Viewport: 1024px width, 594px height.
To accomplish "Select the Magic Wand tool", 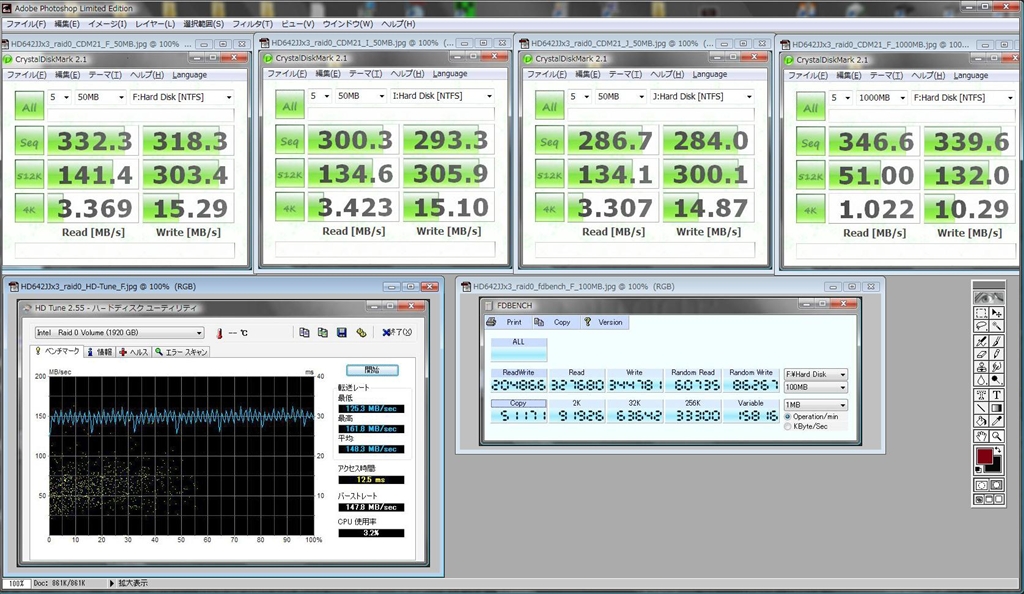I will click(x=997, y=327).
